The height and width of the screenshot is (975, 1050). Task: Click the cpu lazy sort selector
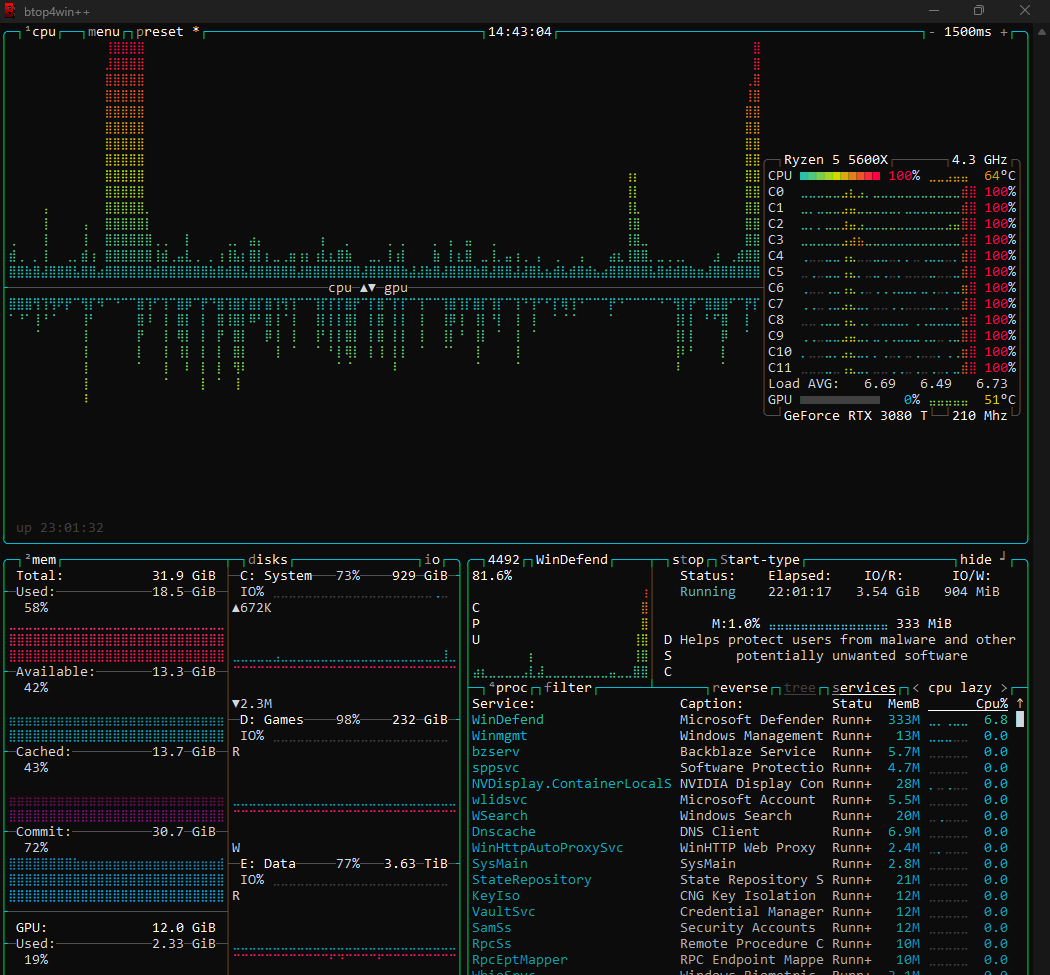(x=960, y=688)
